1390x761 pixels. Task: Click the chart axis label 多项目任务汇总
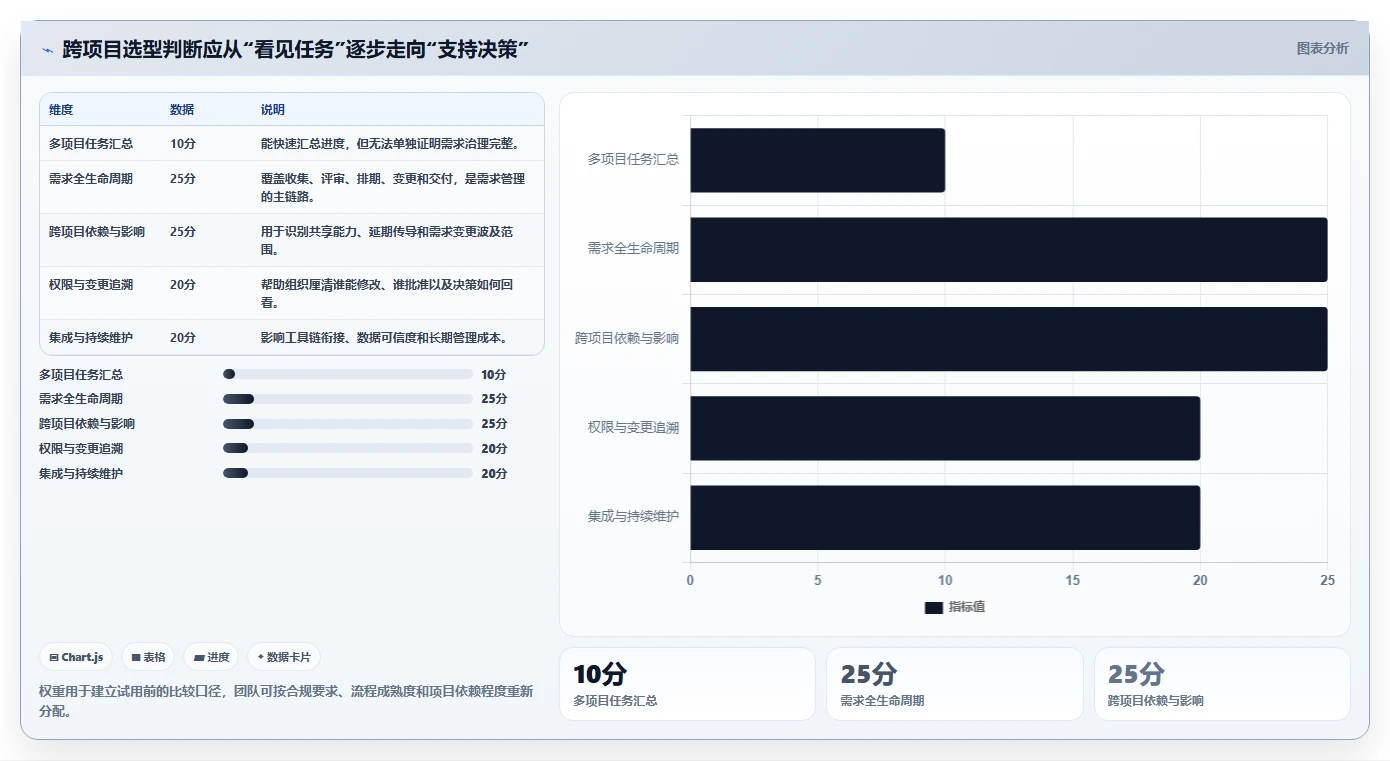tap(633, 159)
